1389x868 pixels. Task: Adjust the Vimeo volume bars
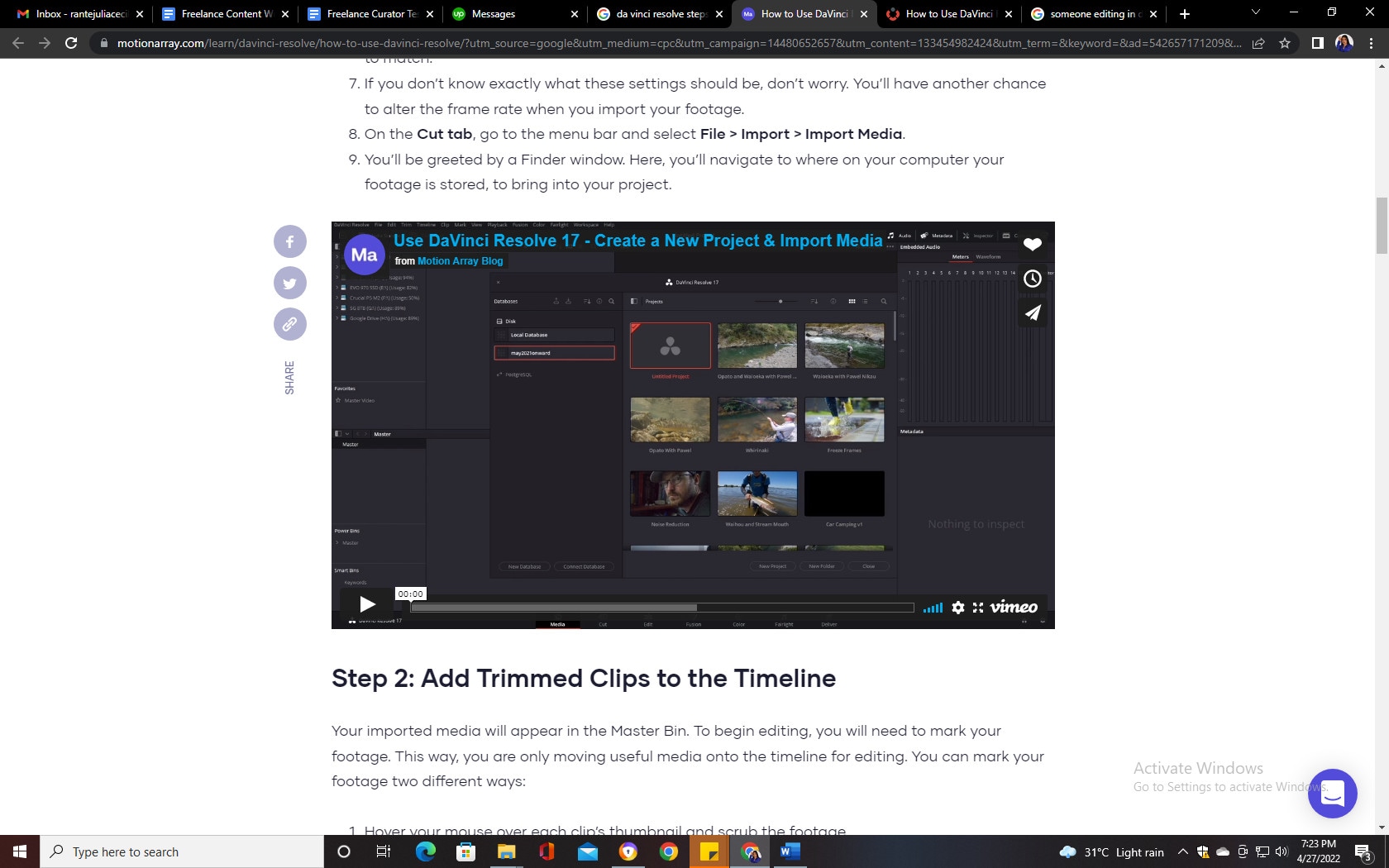point(933,608)
